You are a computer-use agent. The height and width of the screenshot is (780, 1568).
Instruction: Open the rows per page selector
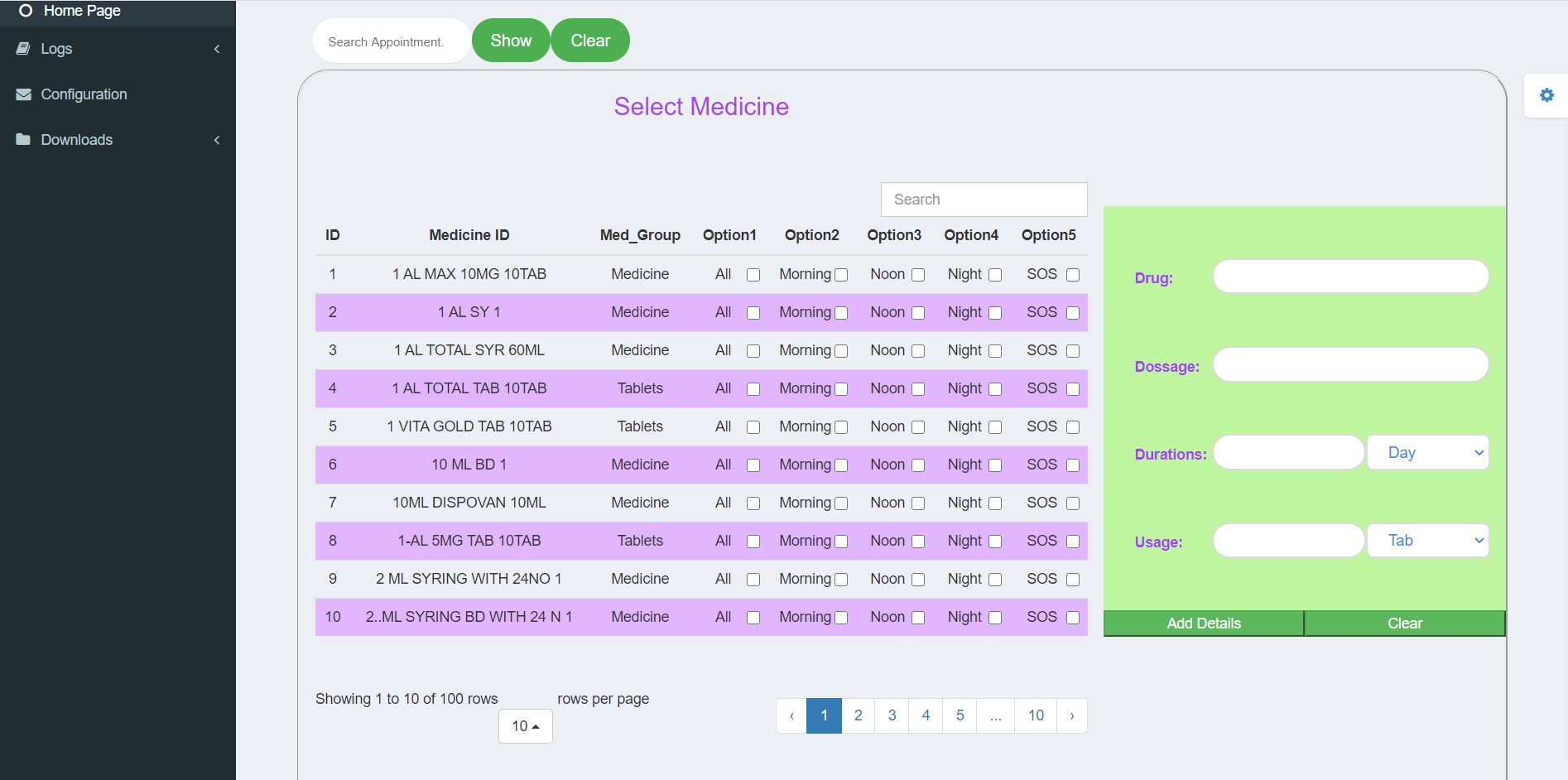pyautogui.click(x=525, y=726)
